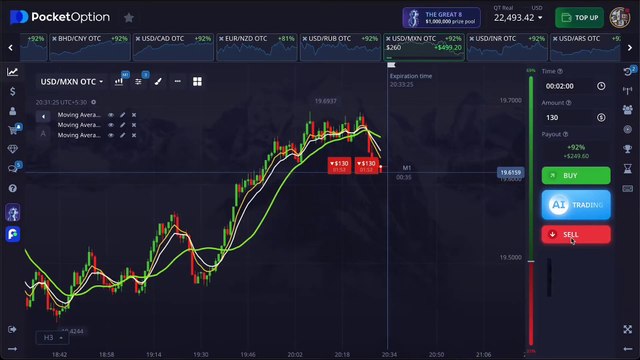Click the PocketOption logo

pos(60,17)
